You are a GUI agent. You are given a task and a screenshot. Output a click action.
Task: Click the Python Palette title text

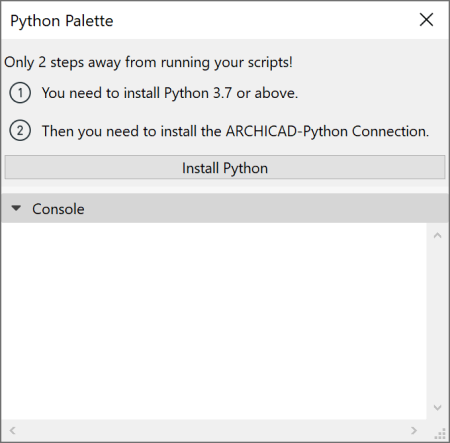62,21
